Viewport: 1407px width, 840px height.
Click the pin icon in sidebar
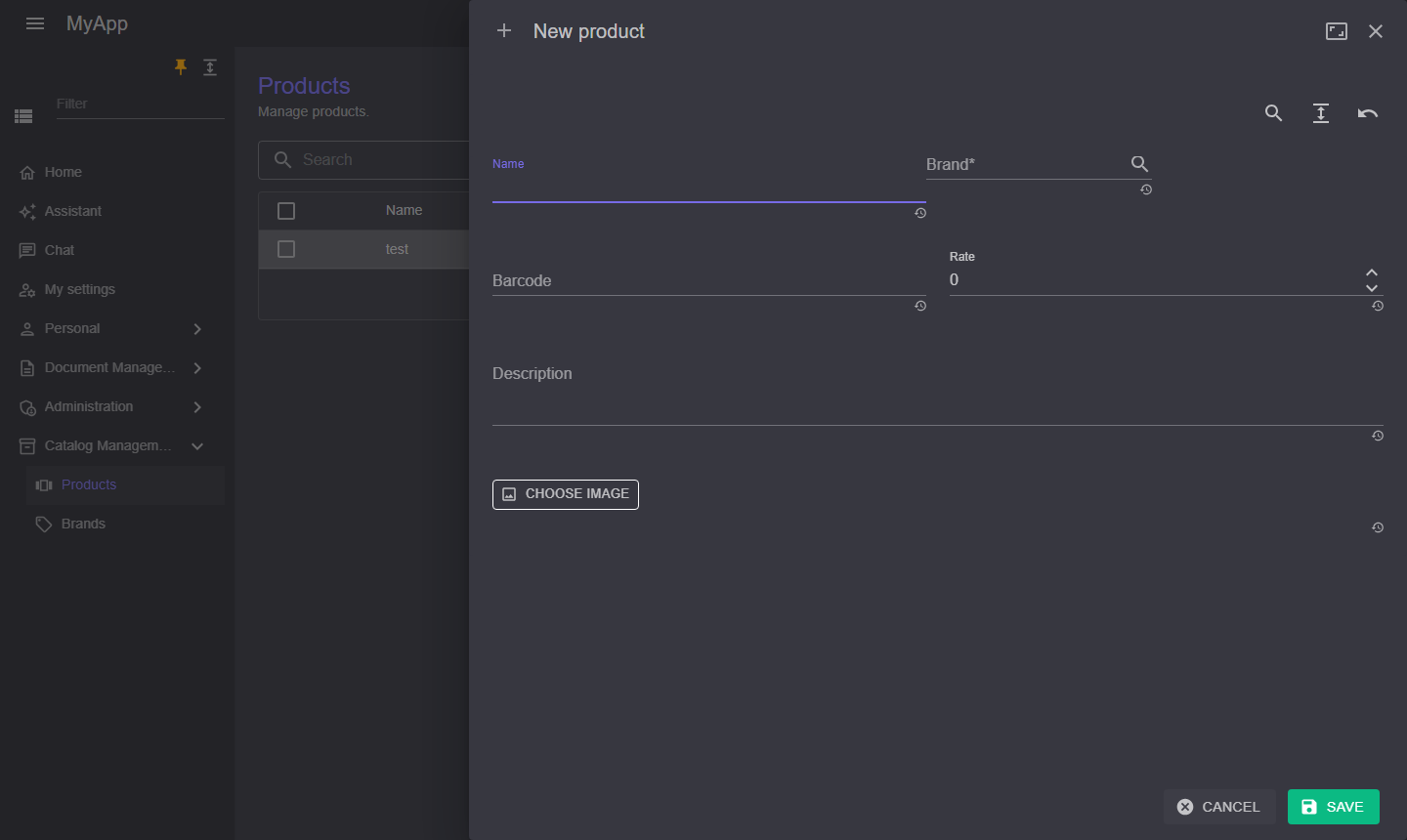click(181, 66)
